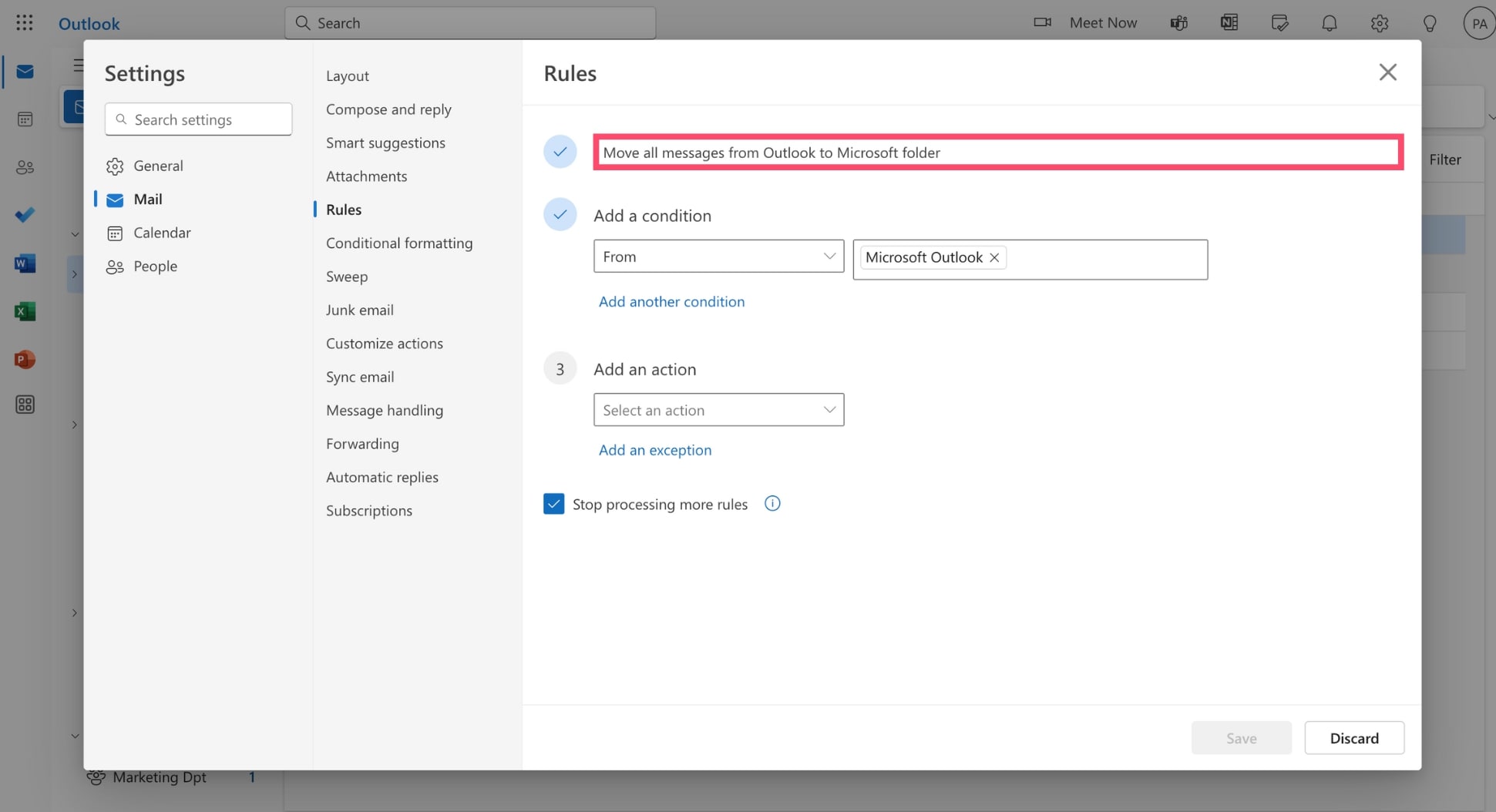
Task: Toggle Stop processing more rules checkbox
Action: [553, 504]
